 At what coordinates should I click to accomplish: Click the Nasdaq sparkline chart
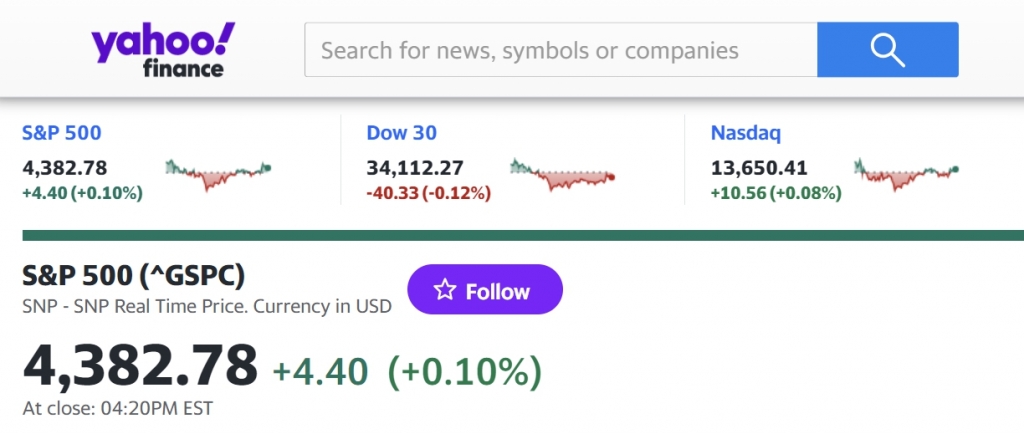tap(906, 174)
